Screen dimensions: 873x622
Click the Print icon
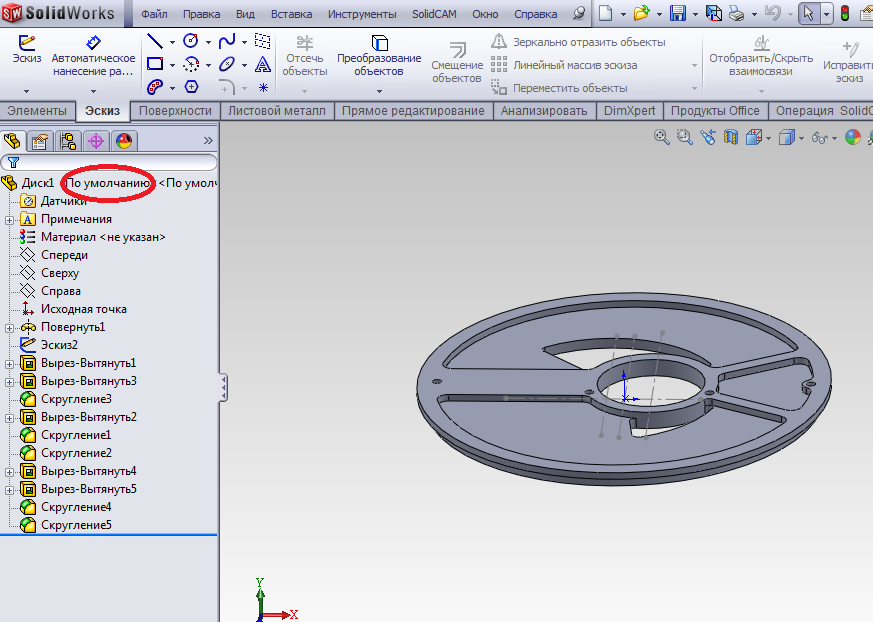736,13
